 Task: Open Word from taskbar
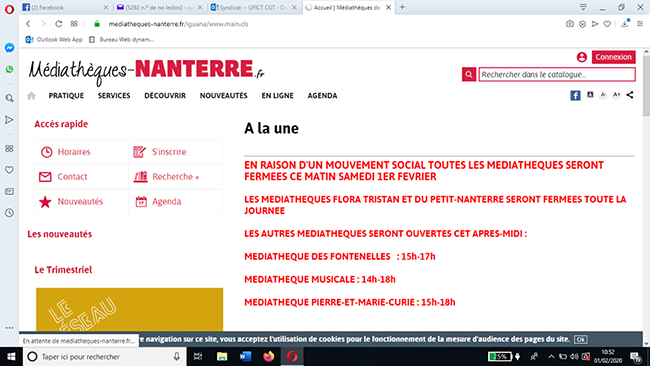pos(245,356)
